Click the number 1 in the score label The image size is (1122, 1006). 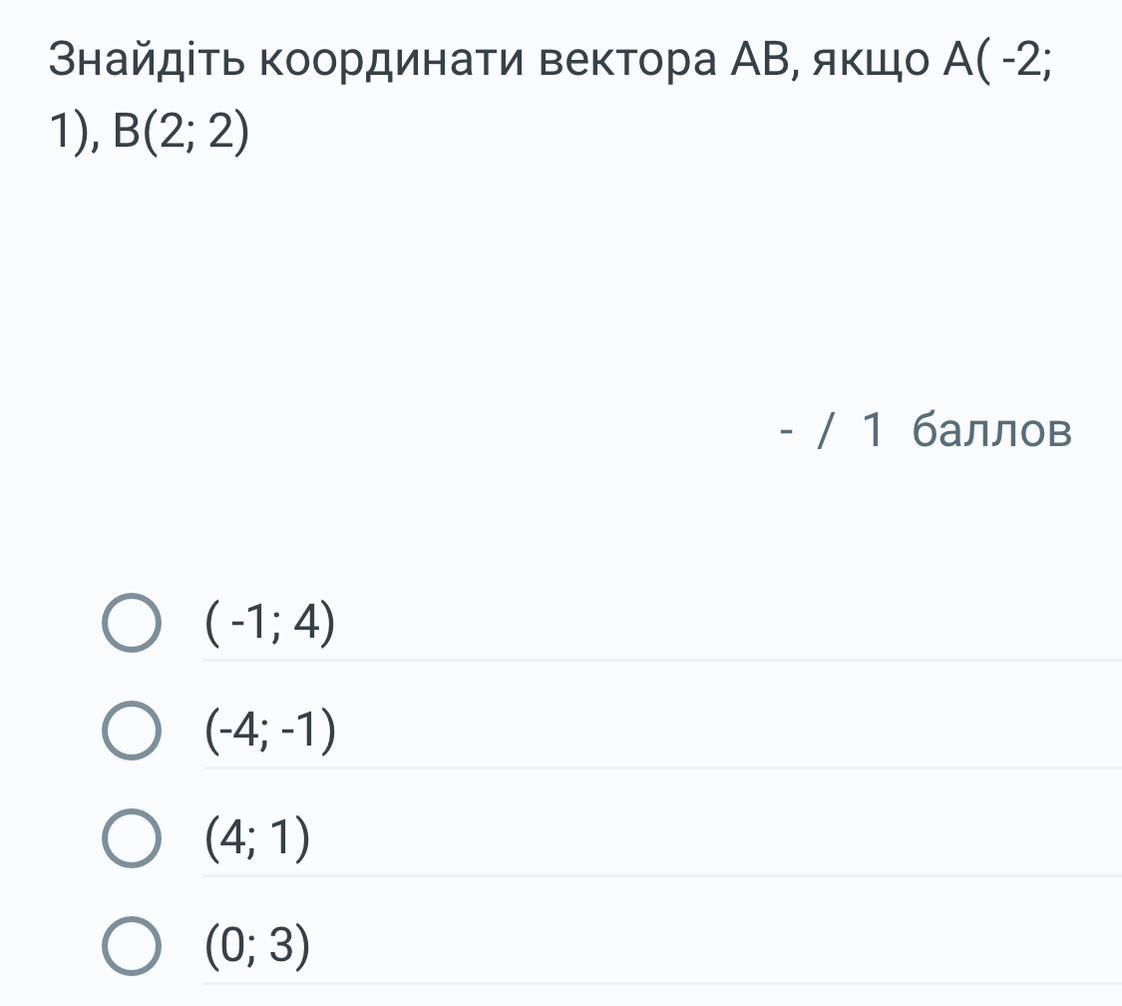pos(872,431)
